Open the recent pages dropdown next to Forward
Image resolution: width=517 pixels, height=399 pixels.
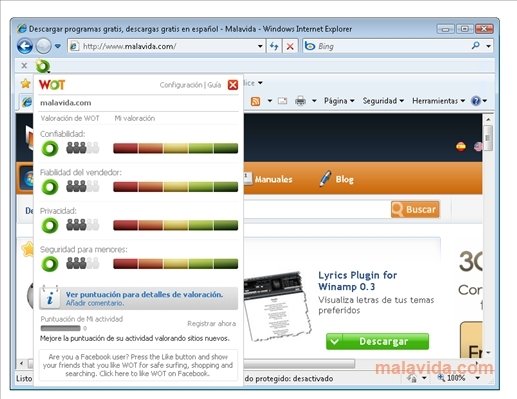[x=58, y=46]
